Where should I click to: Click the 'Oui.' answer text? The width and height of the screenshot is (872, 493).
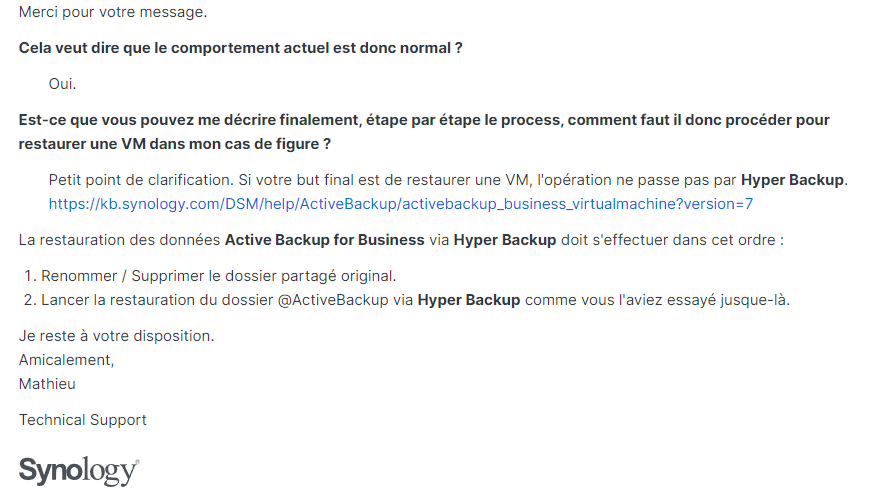pyautogui.click(x=62, y=84)
